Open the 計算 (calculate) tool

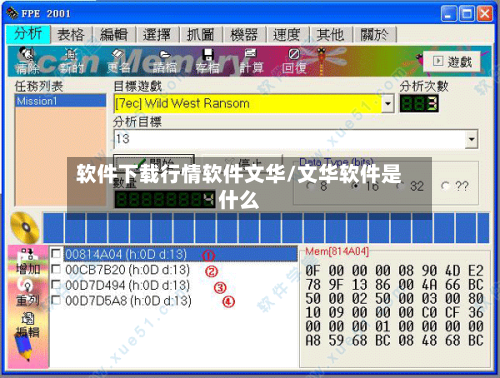[x=251, y=61]
